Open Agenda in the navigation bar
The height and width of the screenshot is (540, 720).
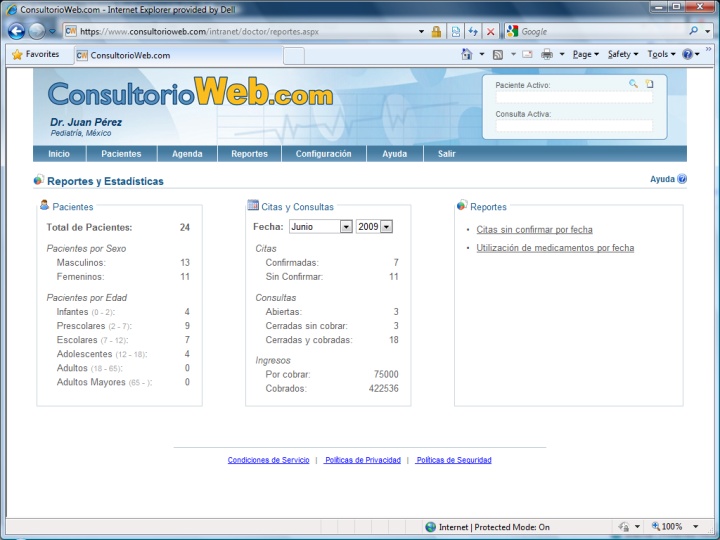point(187,154)
